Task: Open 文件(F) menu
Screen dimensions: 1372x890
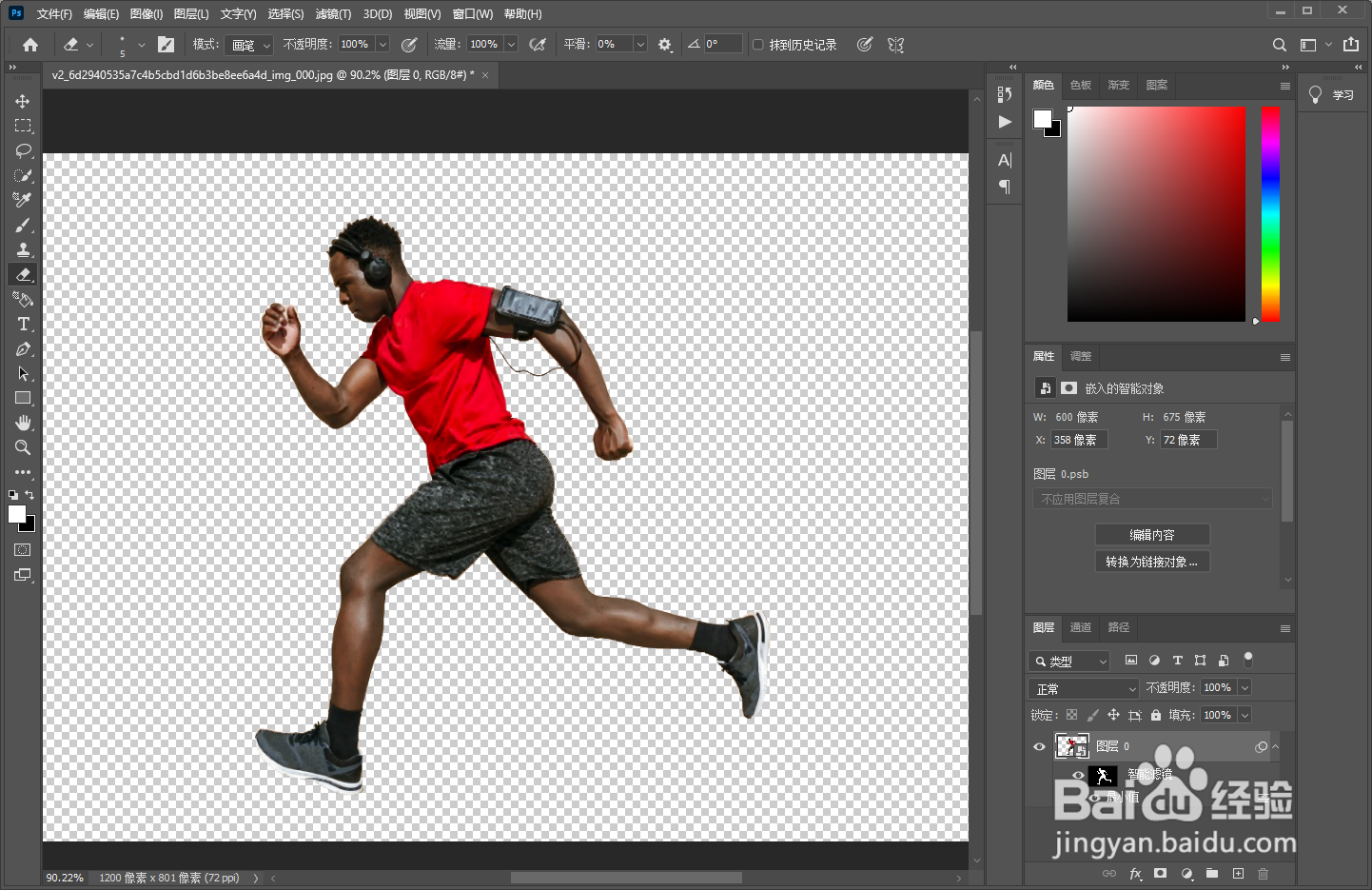Action: tap(54, 14)
